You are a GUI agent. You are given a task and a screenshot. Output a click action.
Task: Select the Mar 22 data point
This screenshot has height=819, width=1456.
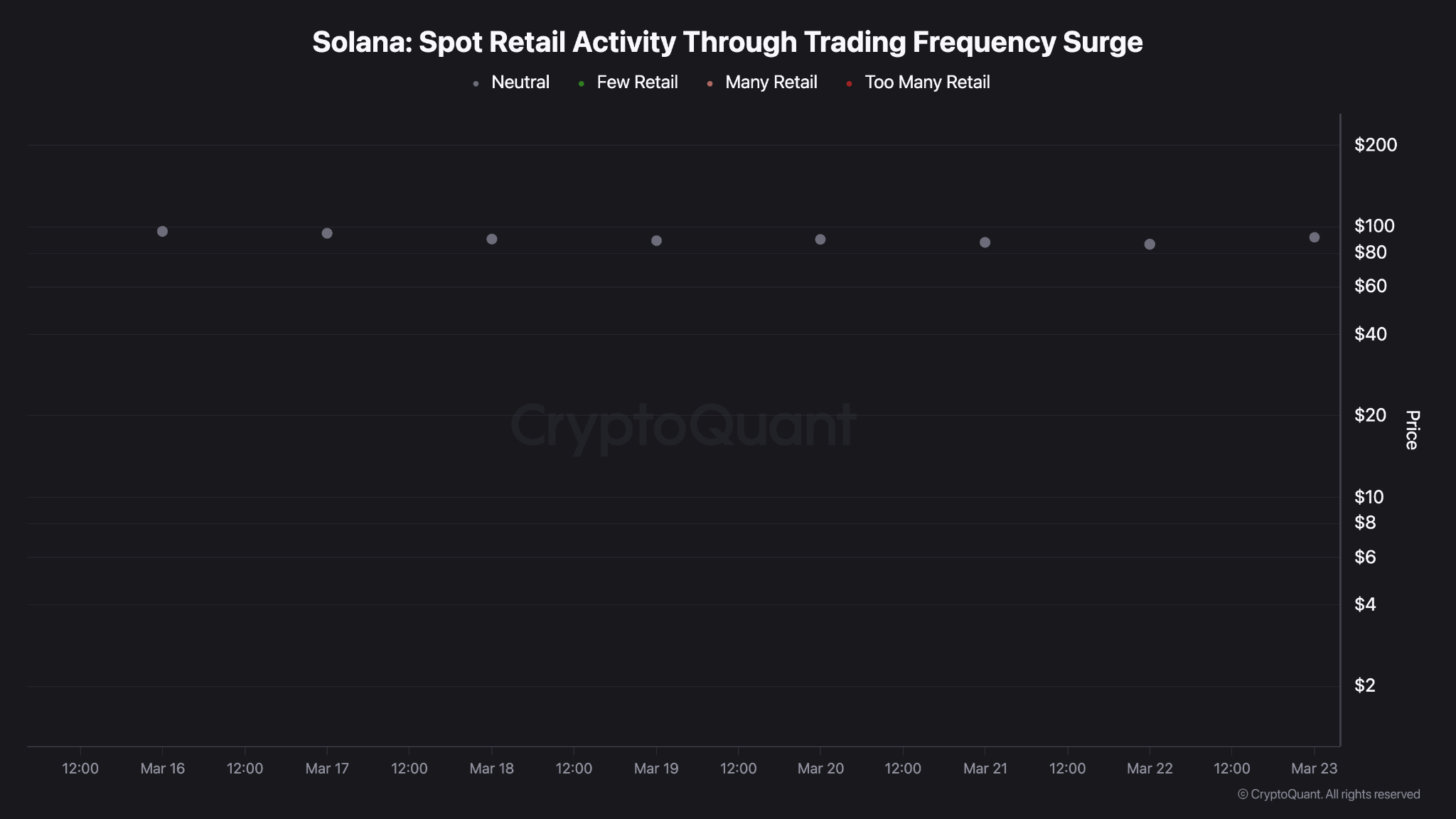1150,245
